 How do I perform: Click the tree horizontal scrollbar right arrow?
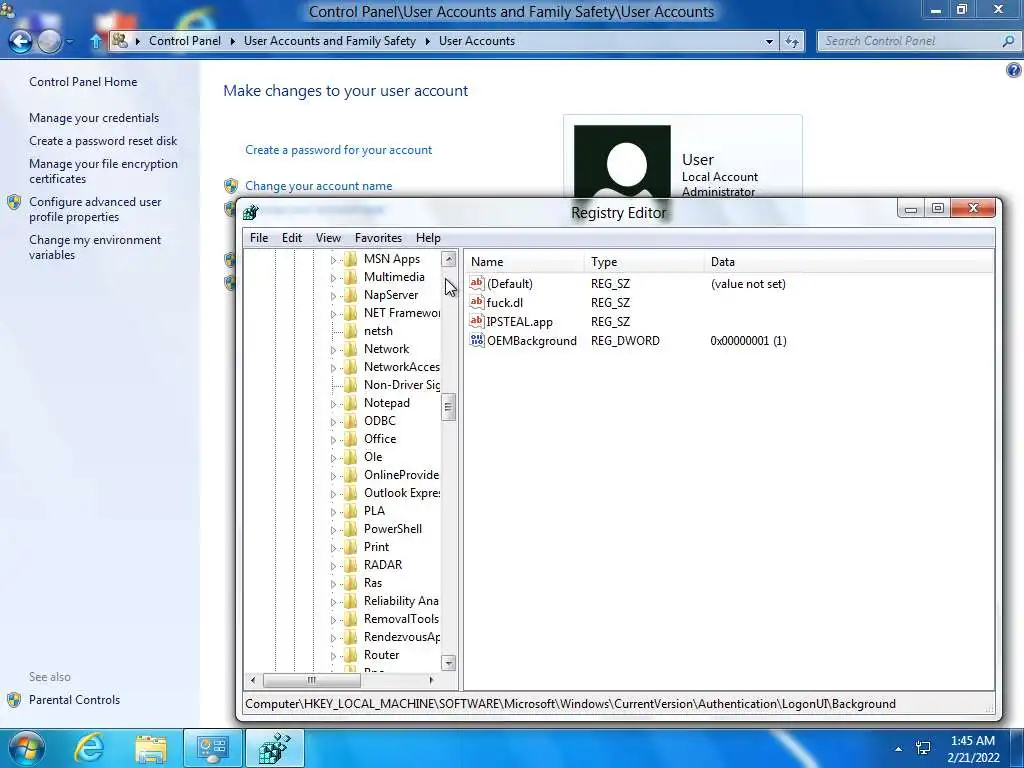click(x=432, y=680)
